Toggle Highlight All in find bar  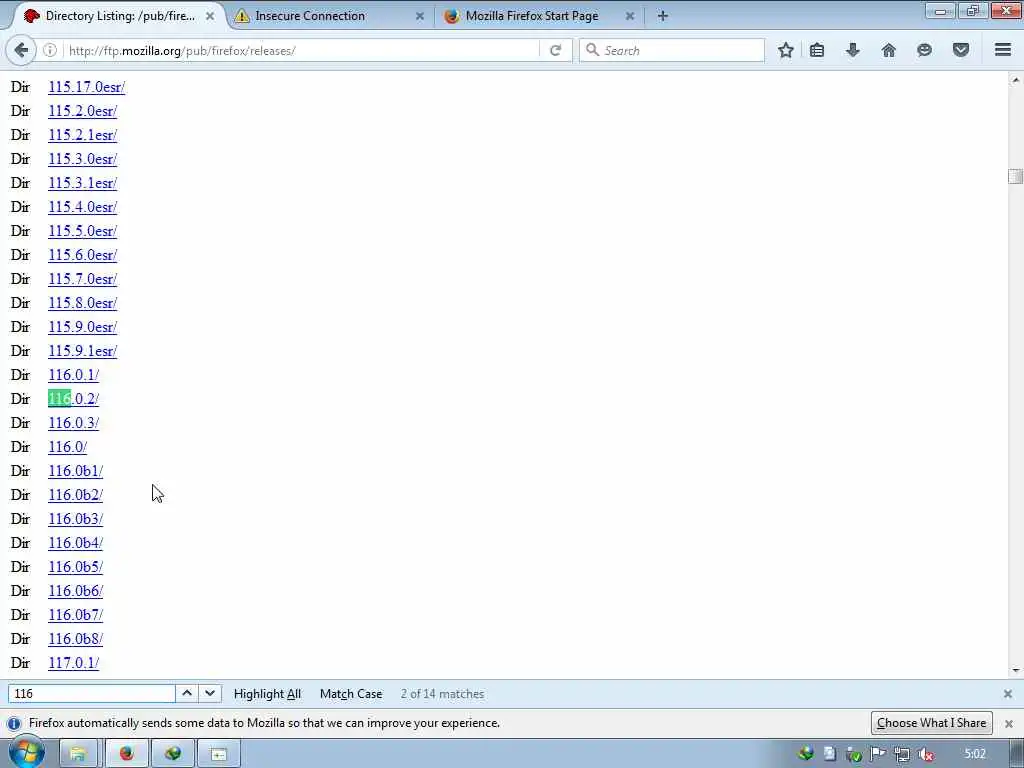tap(267, 694)
